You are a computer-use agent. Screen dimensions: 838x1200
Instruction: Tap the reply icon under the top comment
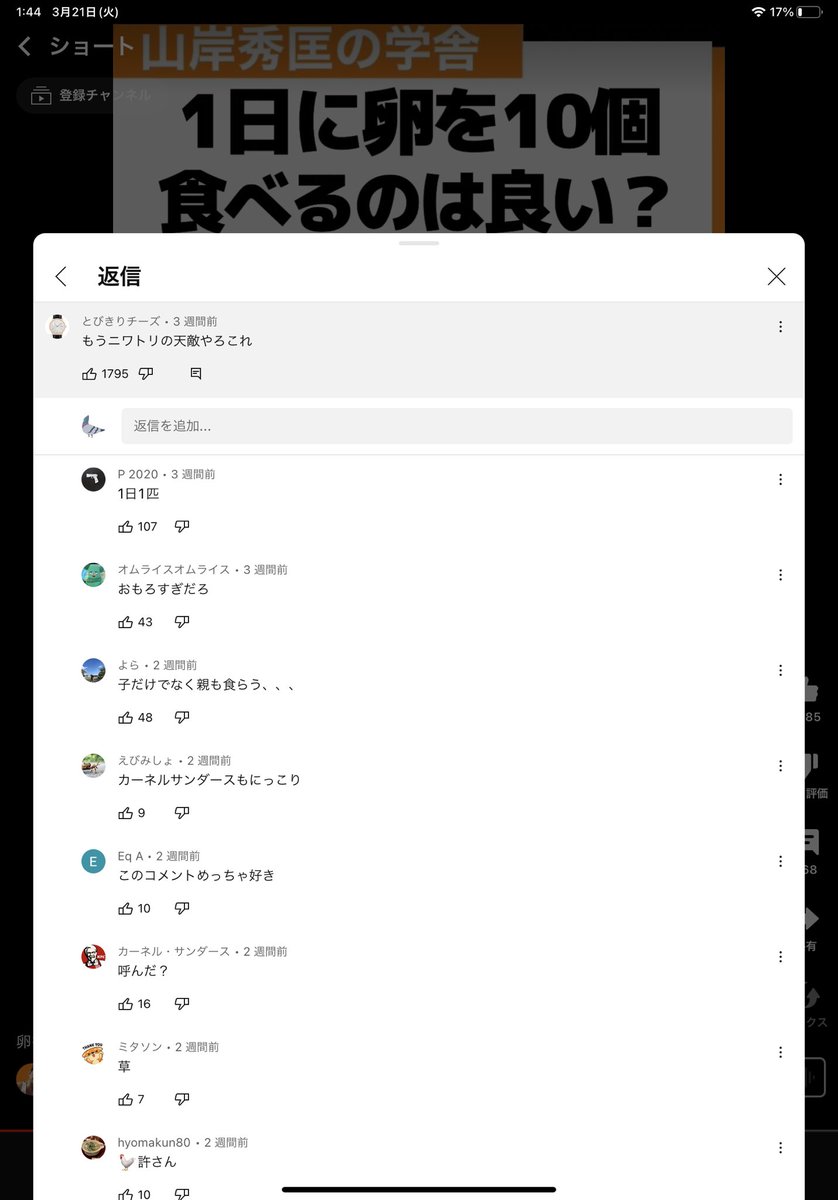point(196,374)
